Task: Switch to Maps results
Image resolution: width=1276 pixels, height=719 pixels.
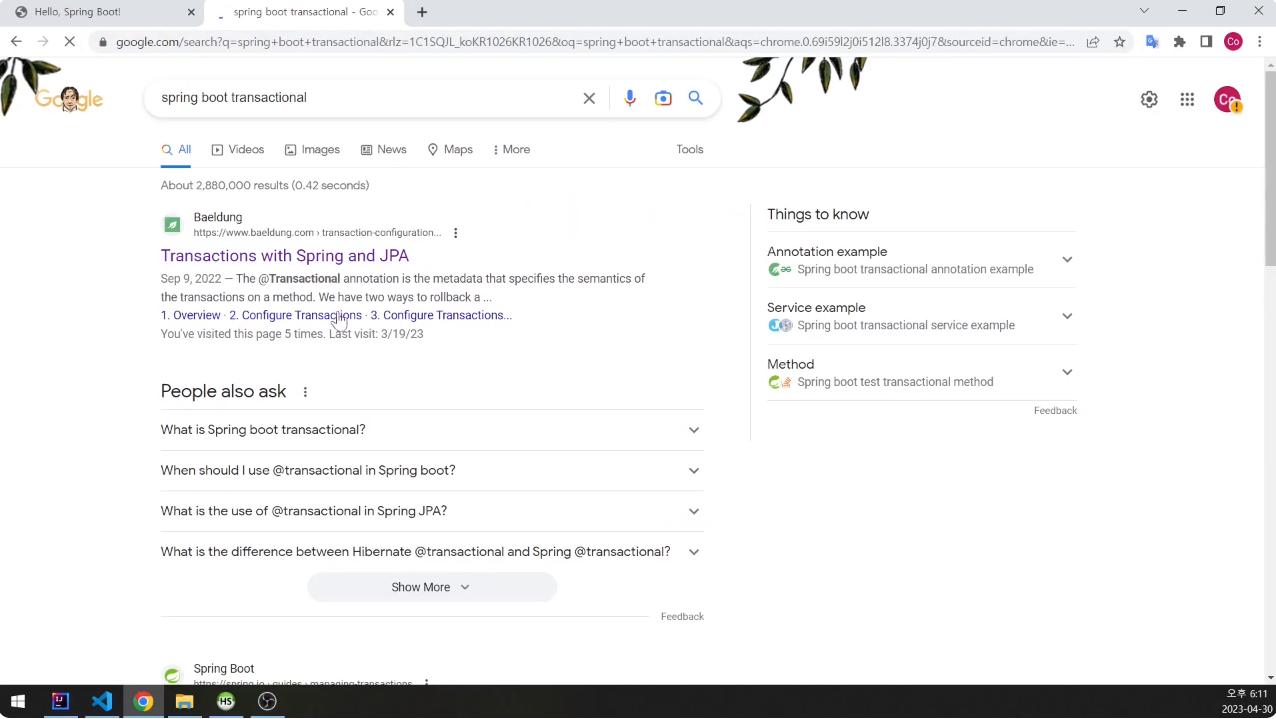Action: 450,149
